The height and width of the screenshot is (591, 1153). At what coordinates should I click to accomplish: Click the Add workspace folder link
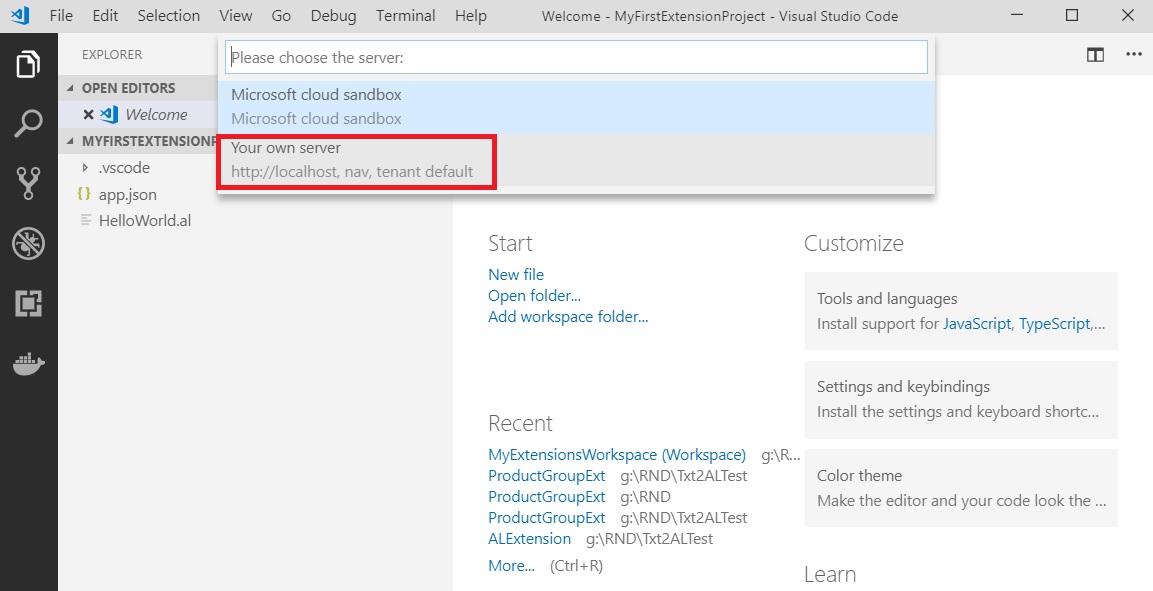coord(568,317)
